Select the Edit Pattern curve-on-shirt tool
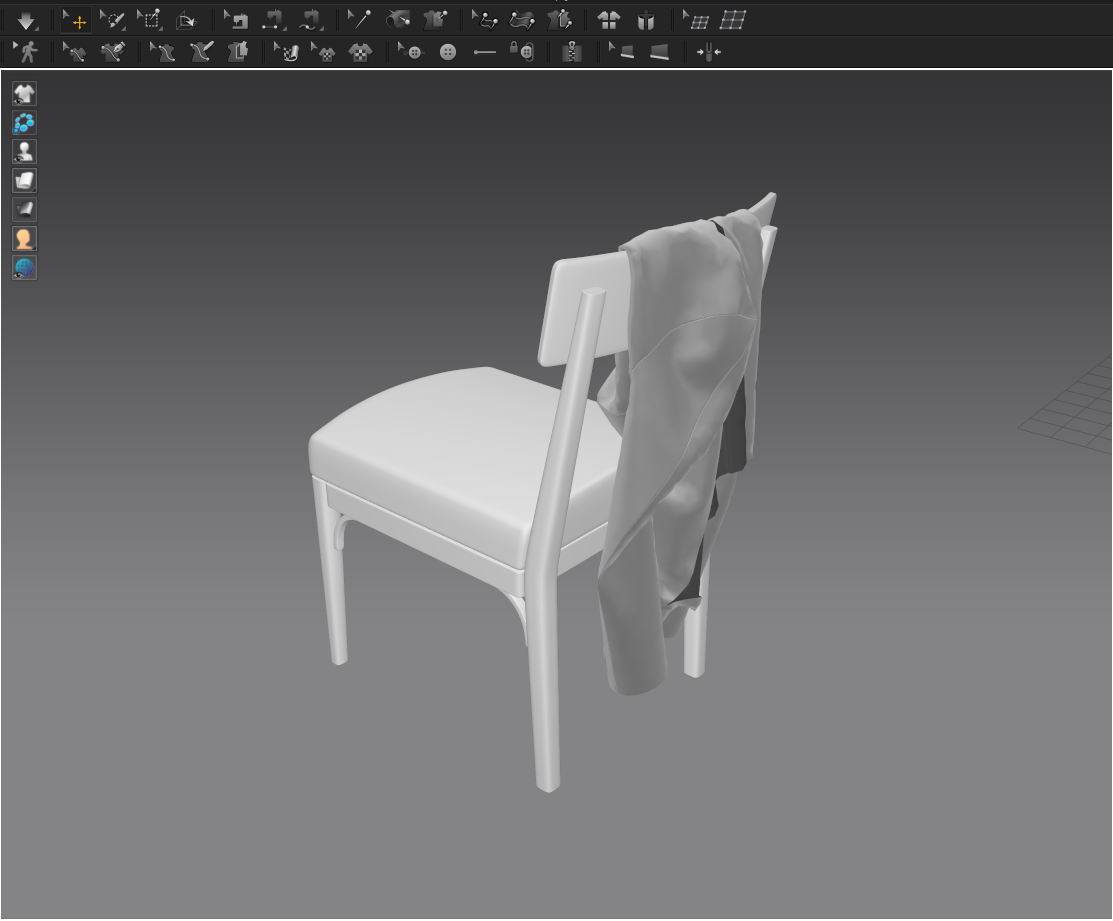Viewport: 1113px width, 921px height. click(75, 52)
